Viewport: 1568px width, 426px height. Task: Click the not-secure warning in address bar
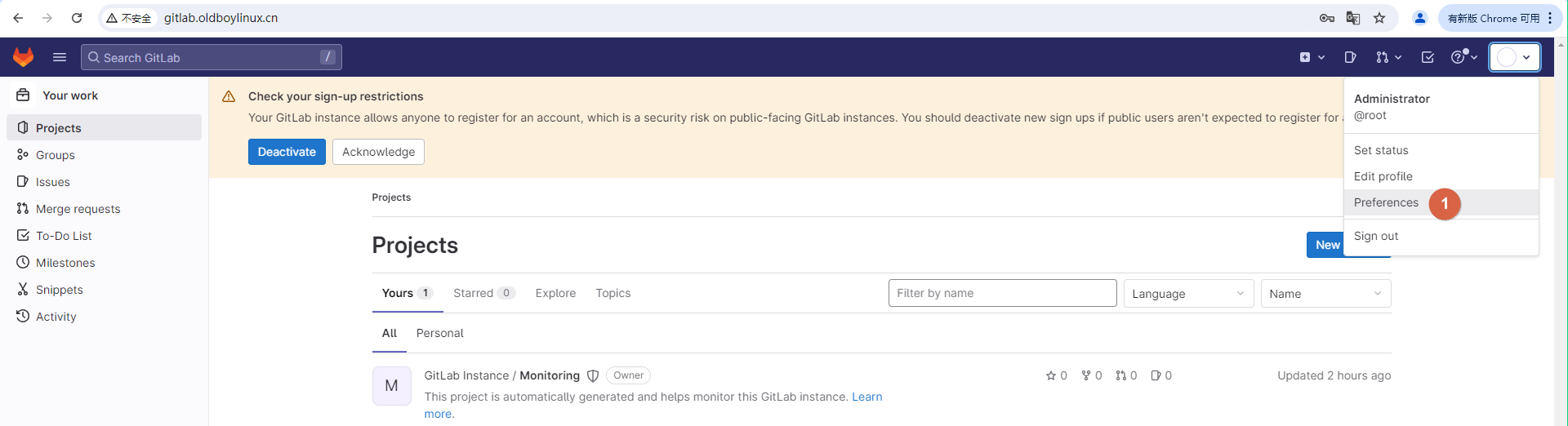click(129, 18)
